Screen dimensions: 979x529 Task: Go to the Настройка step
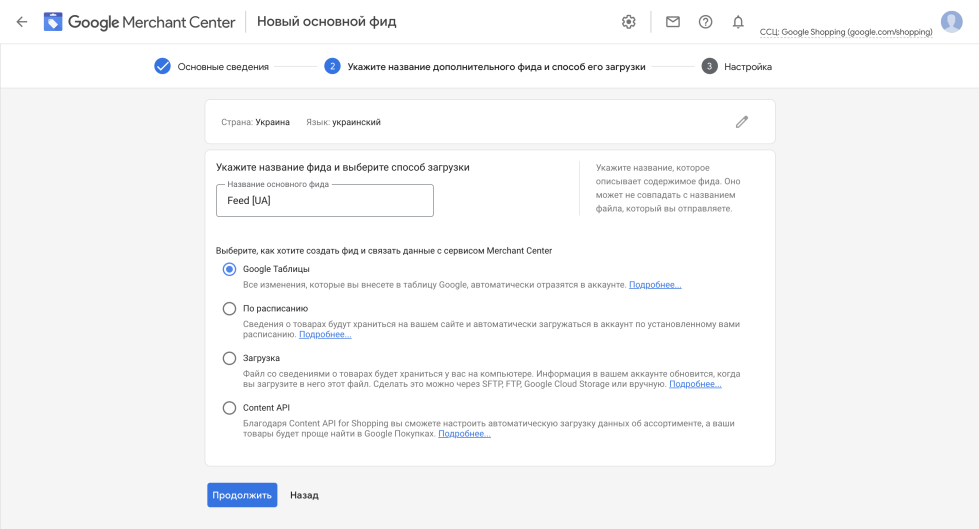click(748, 67)
